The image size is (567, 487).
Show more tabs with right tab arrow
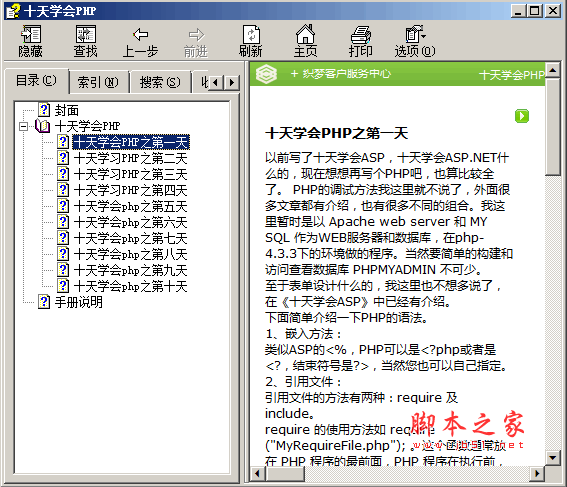(x=232, y=83)
